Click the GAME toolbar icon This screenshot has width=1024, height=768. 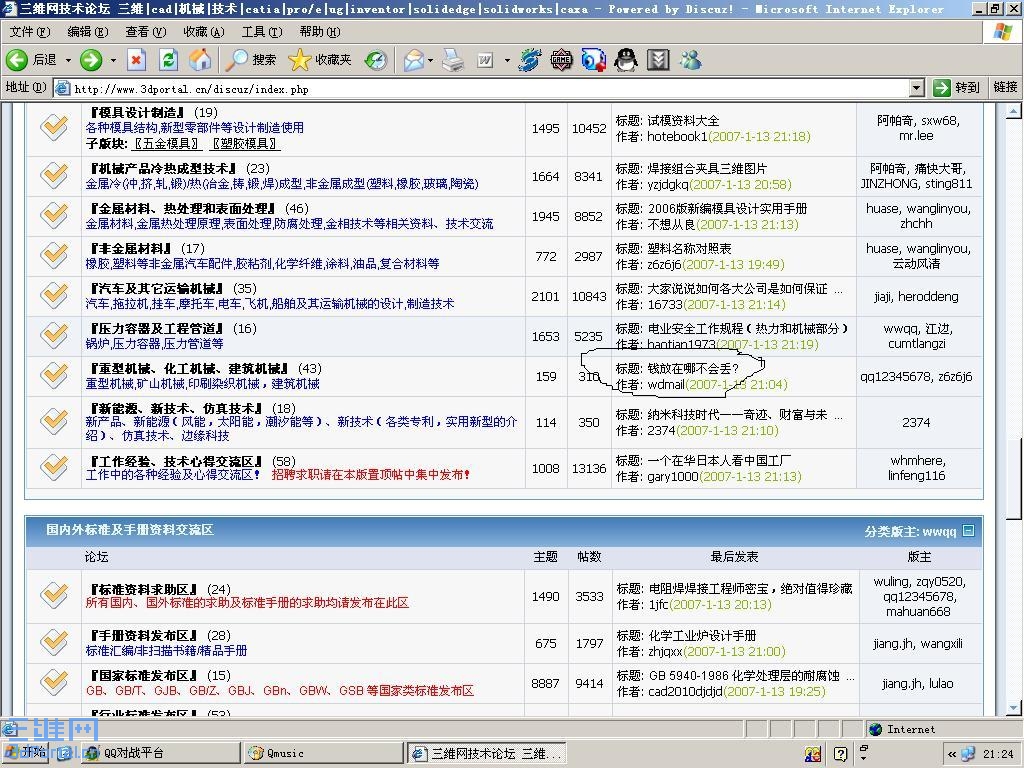[562, 60]
